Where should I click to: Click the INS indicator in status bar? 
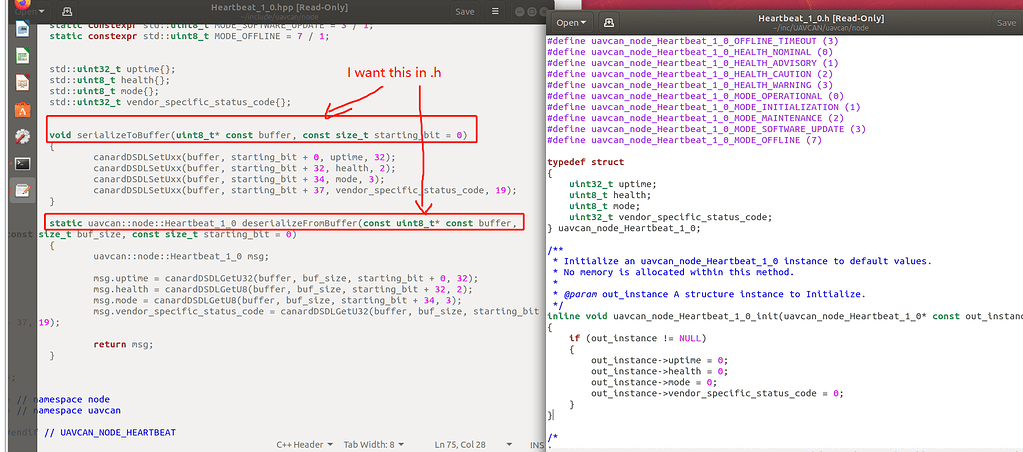[x=536, y=444]
